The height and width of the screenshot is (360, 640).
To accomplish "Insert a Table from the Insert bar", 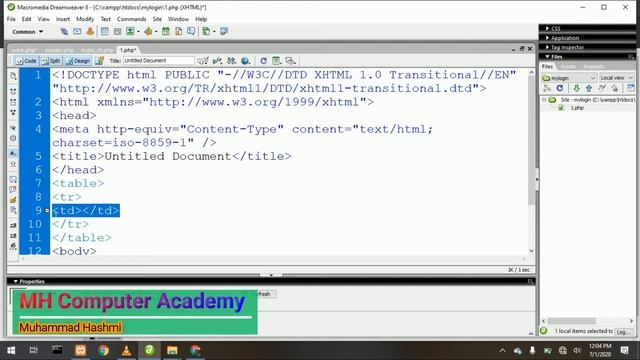I will [x=104, y=31].
